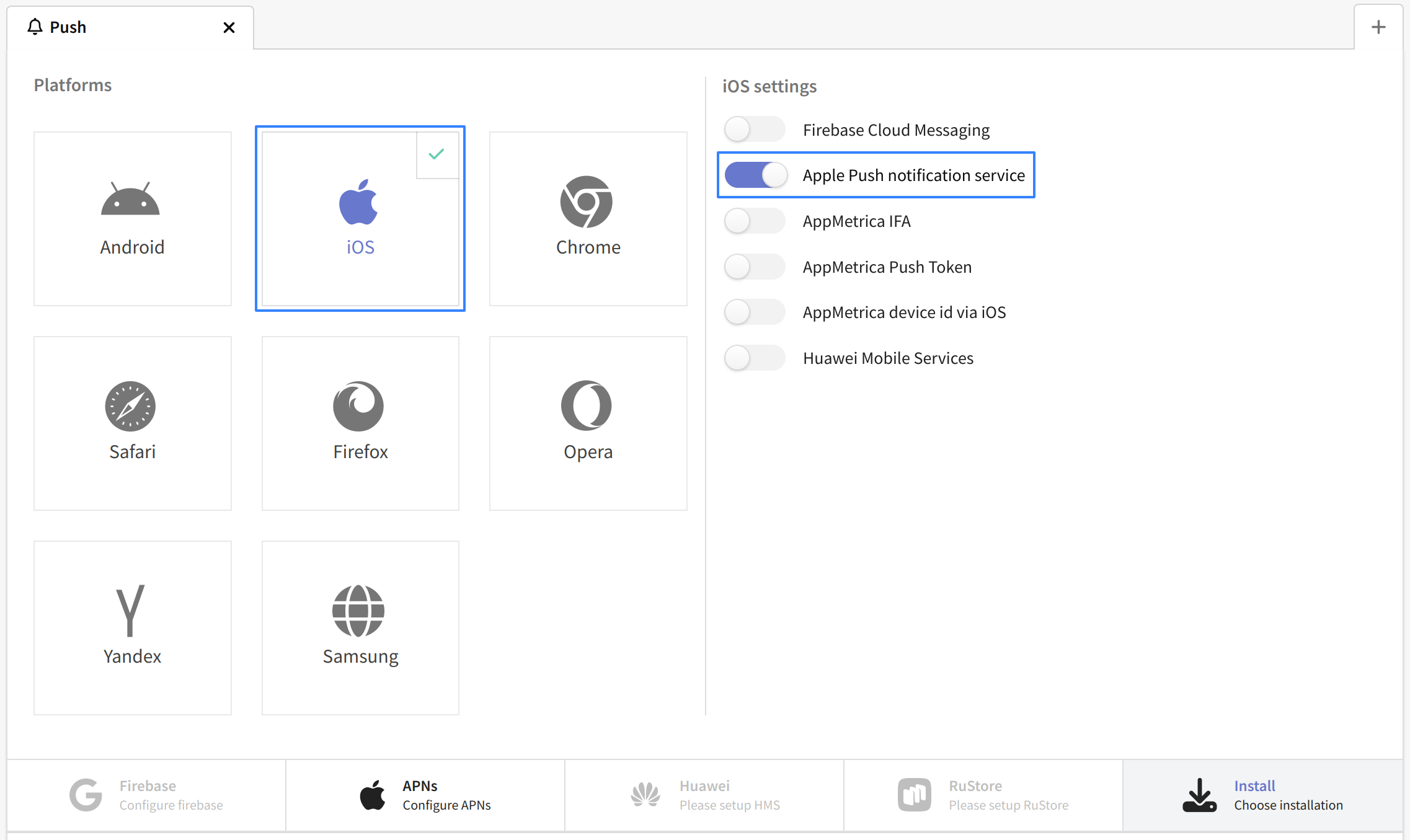Enable AppMetrica device id via iOS

755,312
